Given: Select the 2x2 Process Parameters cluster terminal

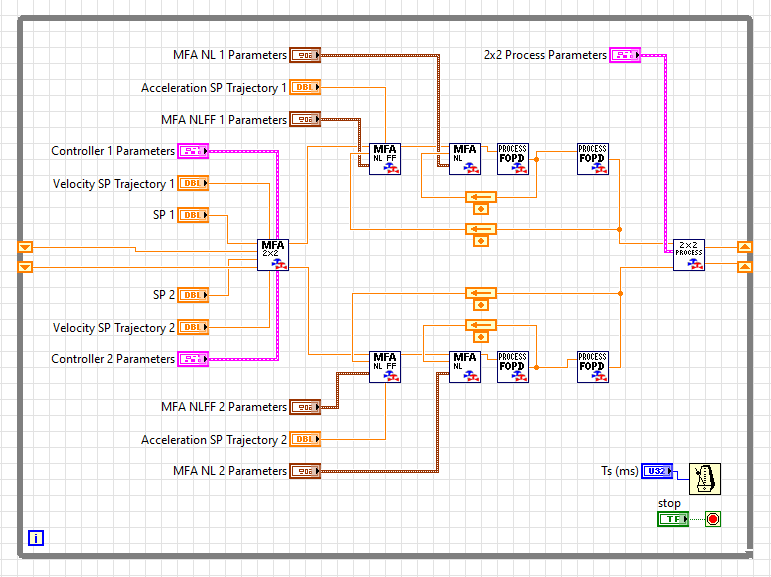Looking at the screenshot, I should [x=625, y=55].
